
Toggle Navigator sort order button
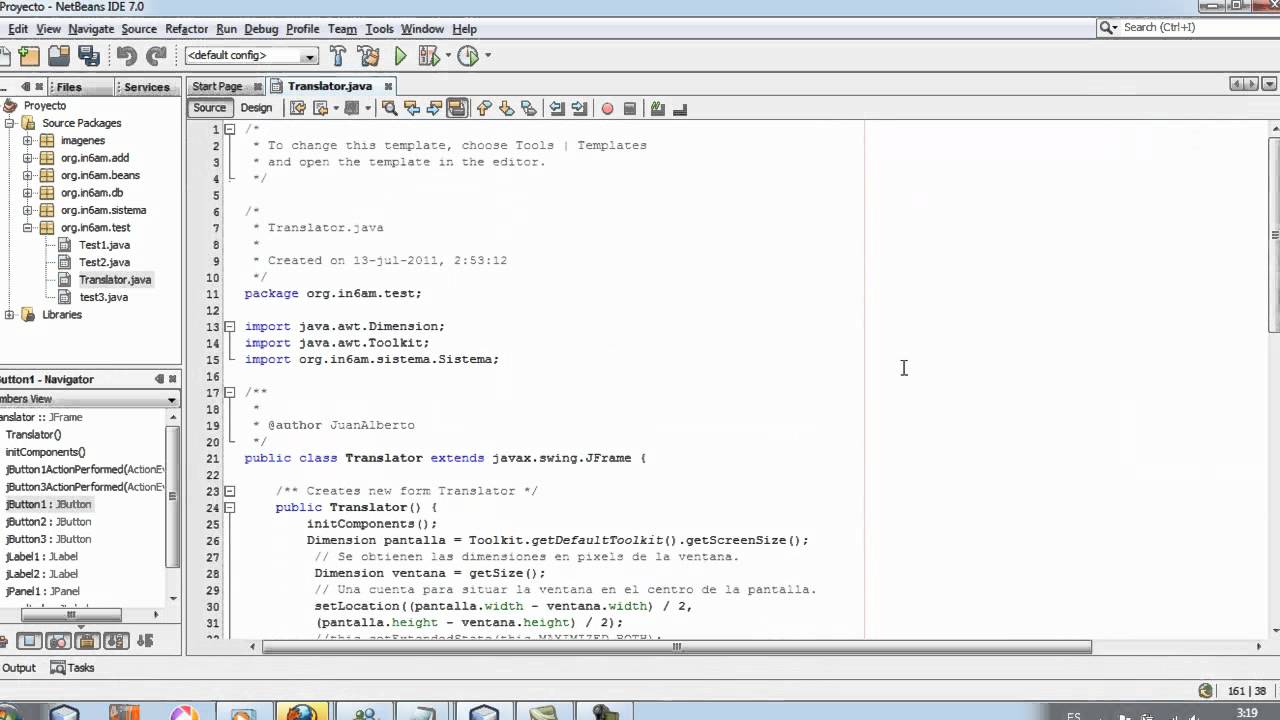click(145, 641)
